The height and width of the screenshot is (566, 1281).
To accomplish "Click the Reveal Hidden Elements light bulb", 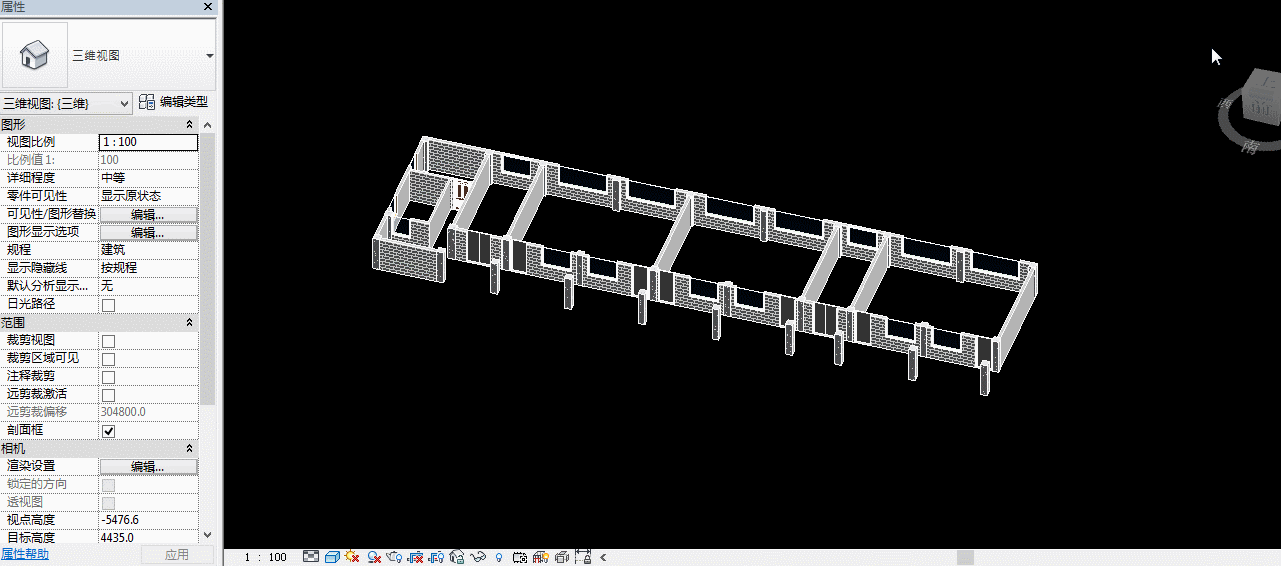I will tap(499, 557).
